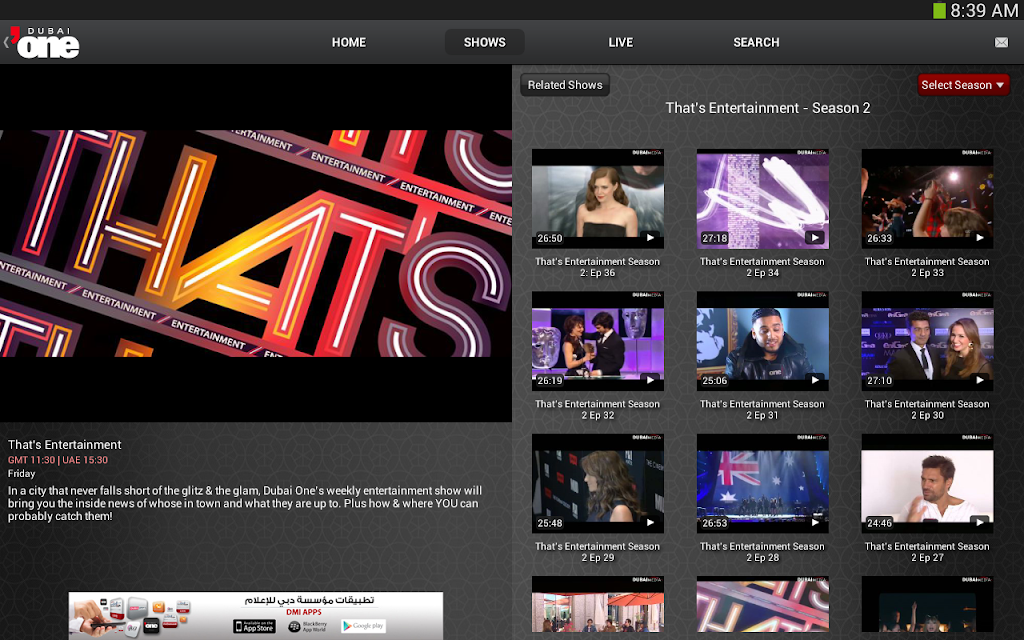Select the SHOWS tab
The width and height of the screenshot is (1024, 640).
[485, 42]
